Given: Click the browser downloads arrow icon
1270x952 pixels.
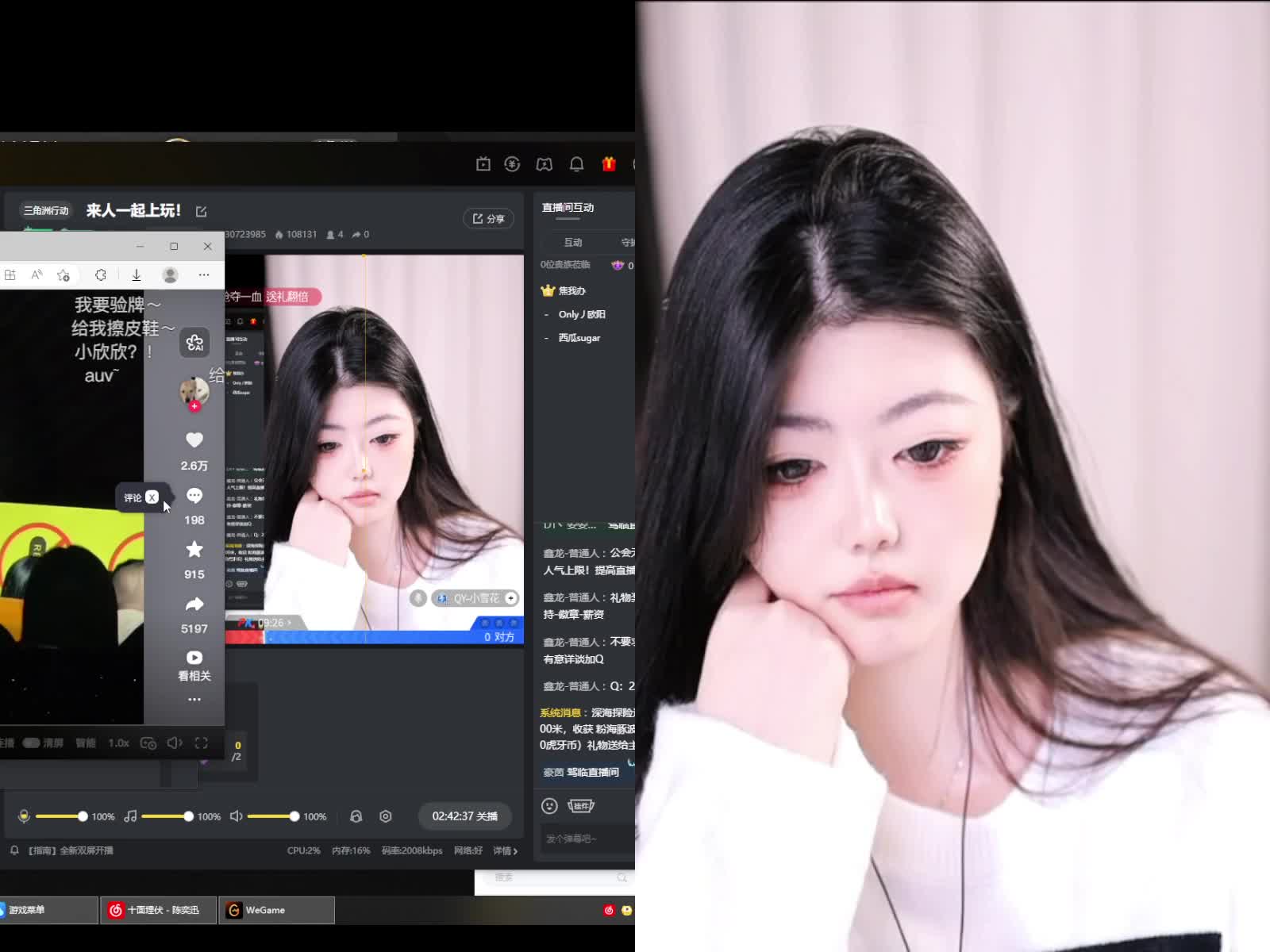Looking at the screenshot, I should (x=137, y=275).
